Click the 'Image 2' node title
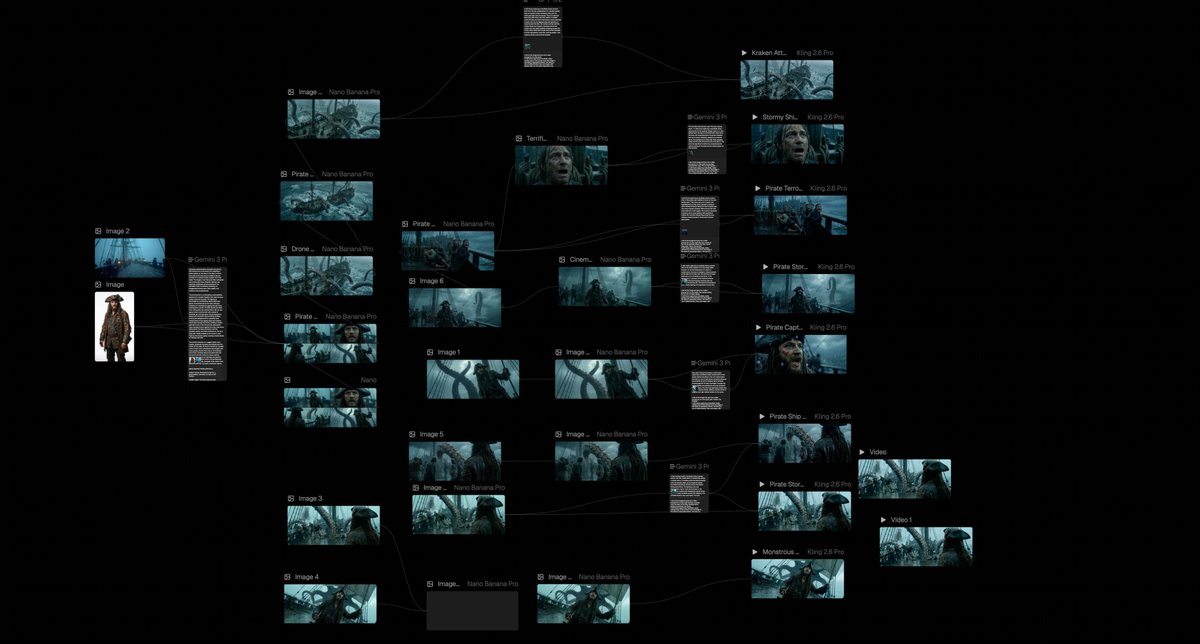The width and height of the screenshot is (1200, 644). (118, 231)
